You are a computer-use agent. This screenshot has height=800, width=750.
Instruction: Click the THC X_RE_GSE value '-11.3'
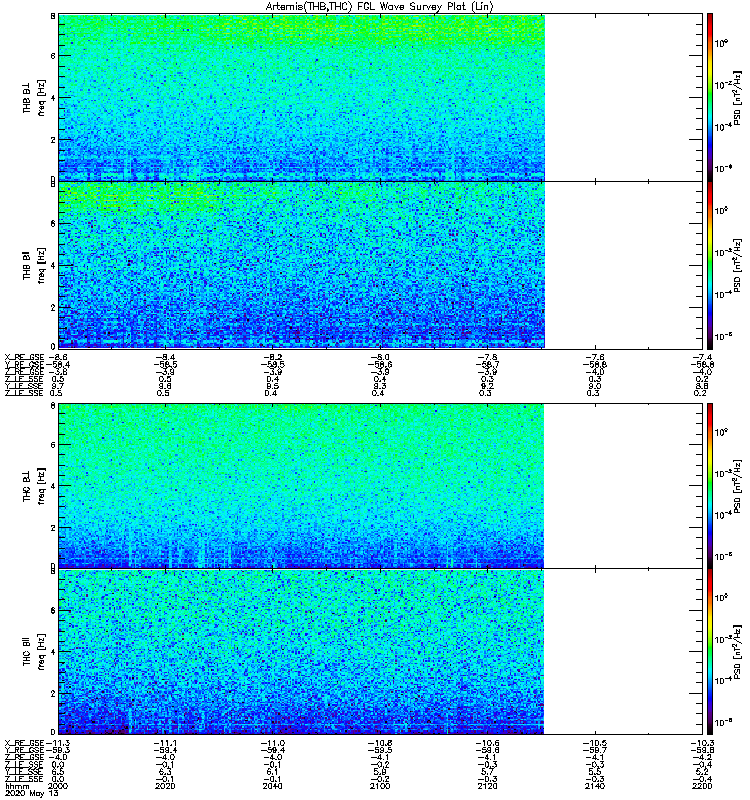coord(58,743)
